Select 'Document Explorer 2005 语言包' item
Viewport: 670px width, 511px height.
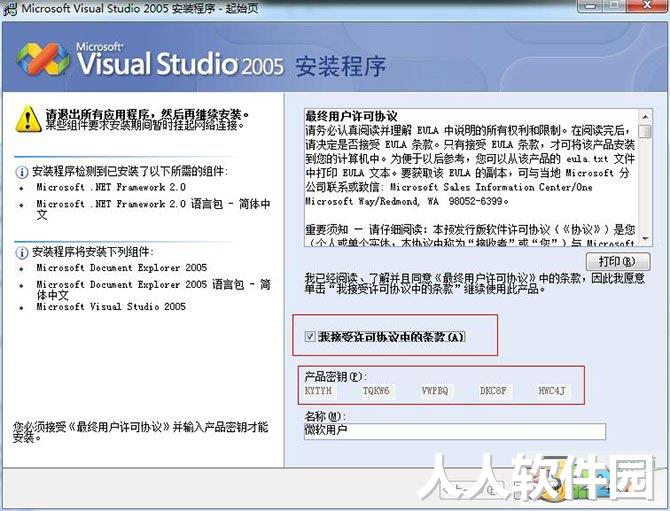pos(153,289)
